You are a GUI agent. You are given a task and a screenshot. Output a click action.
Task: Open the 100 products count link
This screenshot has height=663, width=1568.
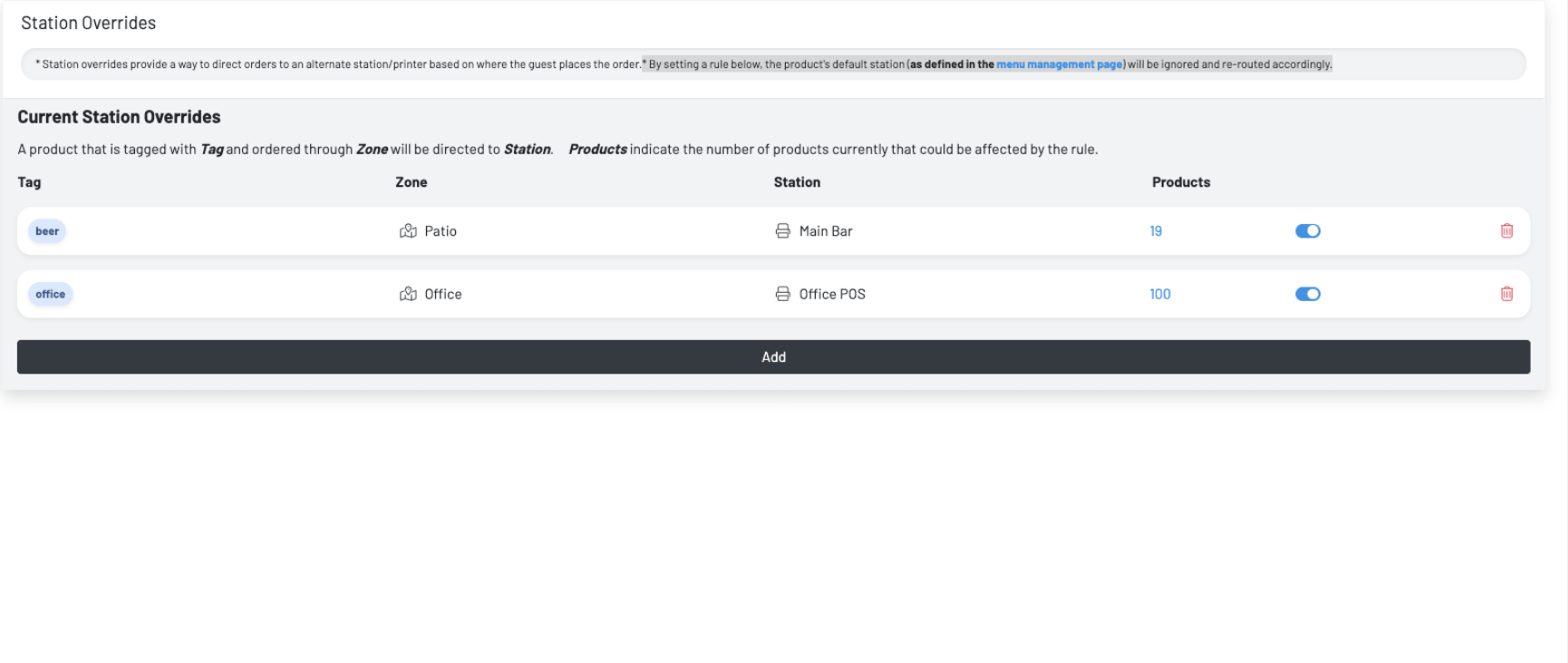click(x=1159, y=294)
